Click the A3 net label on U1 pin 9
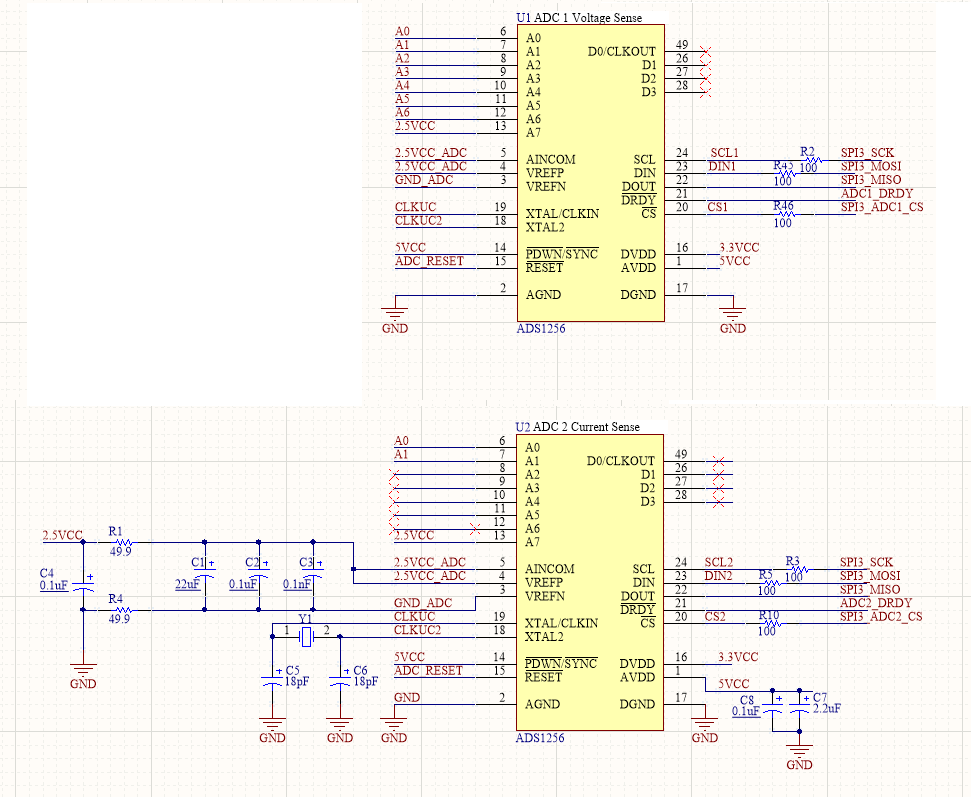This screenshot has width=971, height=797. [403, 72]
